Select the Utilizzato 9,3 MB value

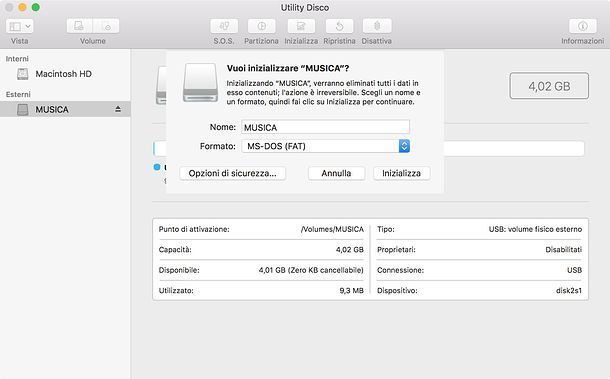click(x=352, y=291)
